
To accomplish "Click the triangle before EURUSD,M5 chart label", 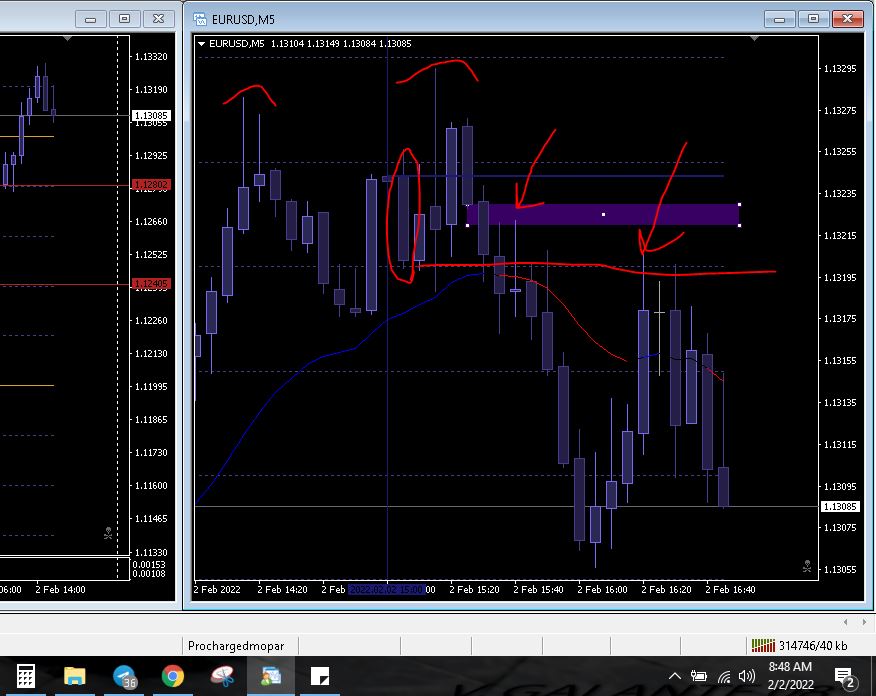I will click(201, 44).
